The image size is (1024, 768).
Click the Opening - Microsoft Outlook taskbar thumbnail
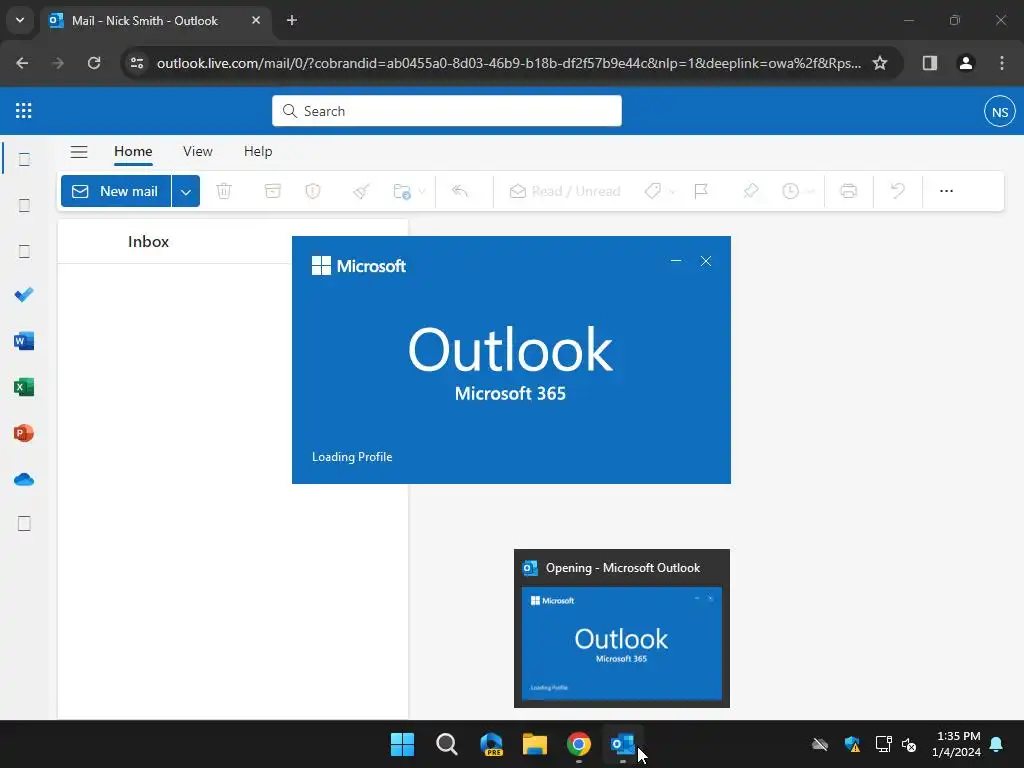click(x=622, y=628)
